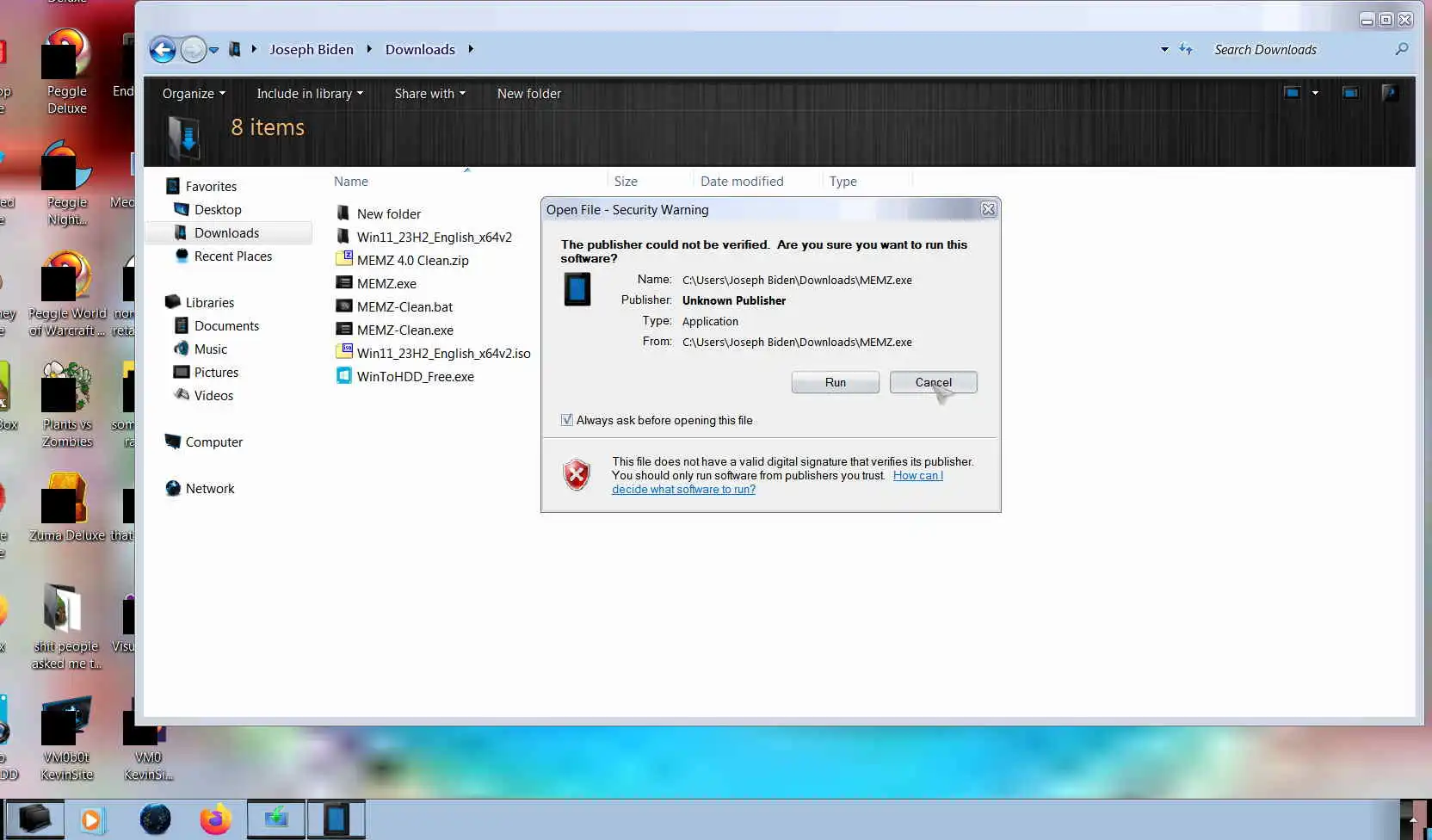This screenshot has width=1432, height=840.
Task: Select Computer in navigation pane
Action: (213, 442)
